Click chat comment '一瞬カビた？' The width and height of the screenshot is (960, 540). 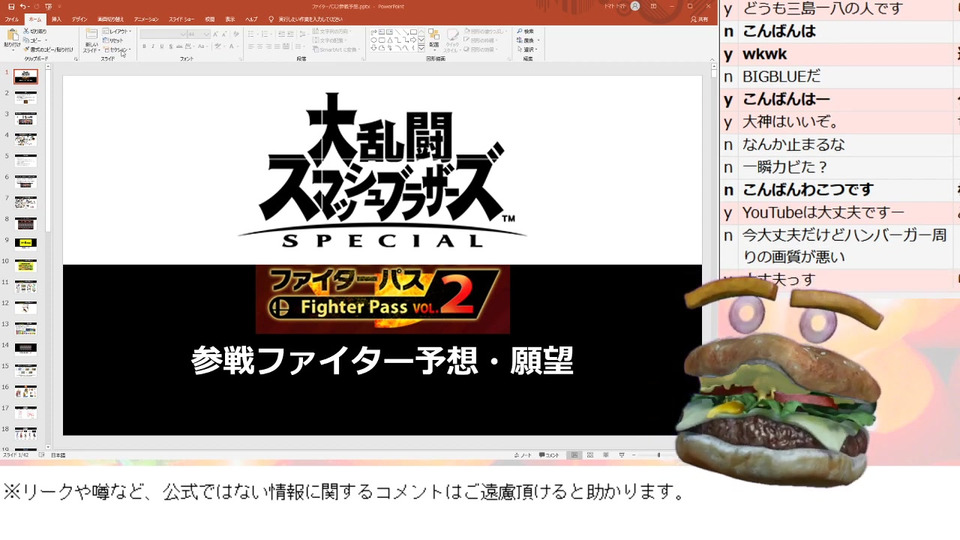[785, 167]
